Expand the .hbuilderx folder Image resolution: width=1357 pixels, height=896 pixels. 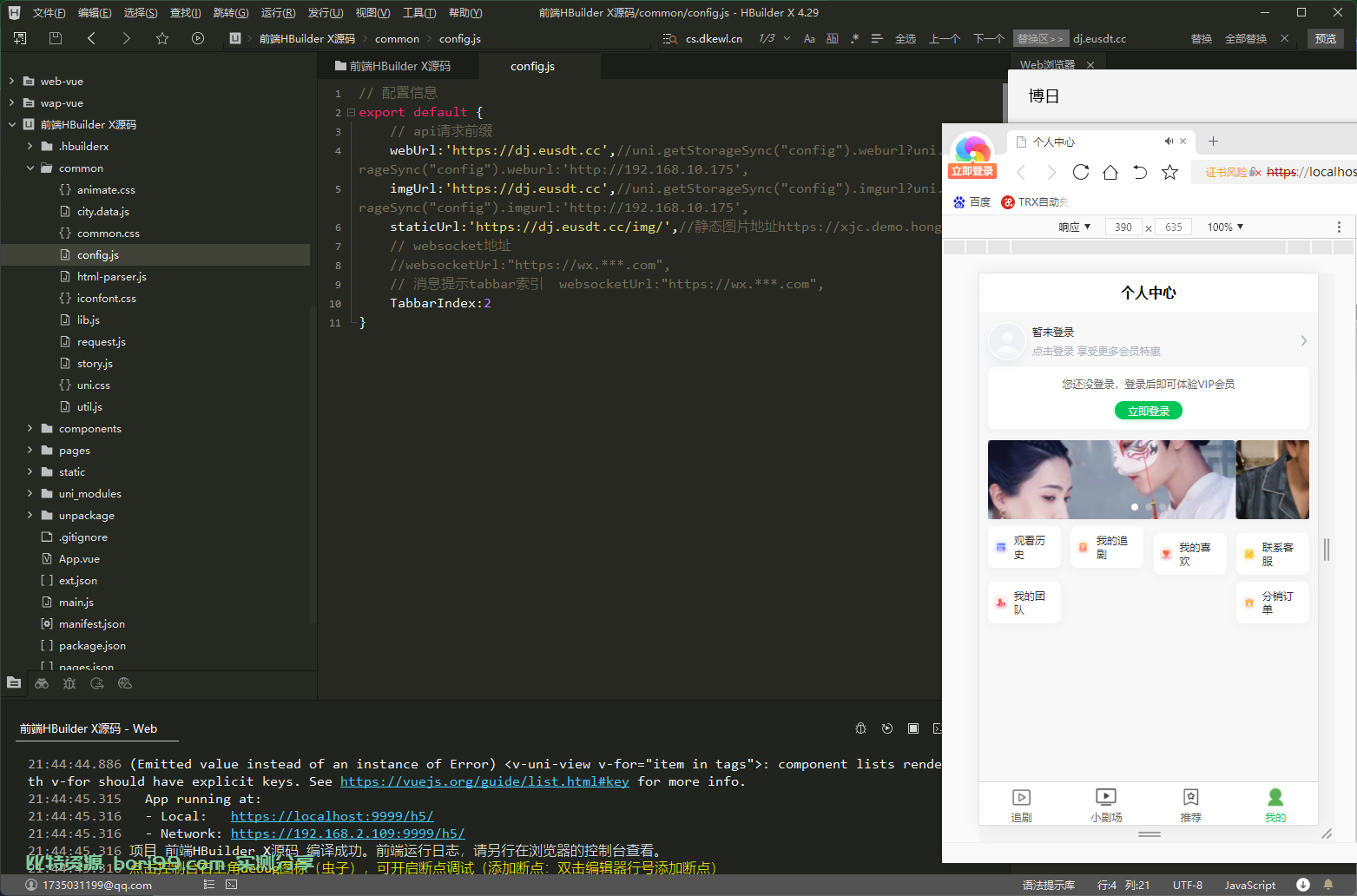30,146
